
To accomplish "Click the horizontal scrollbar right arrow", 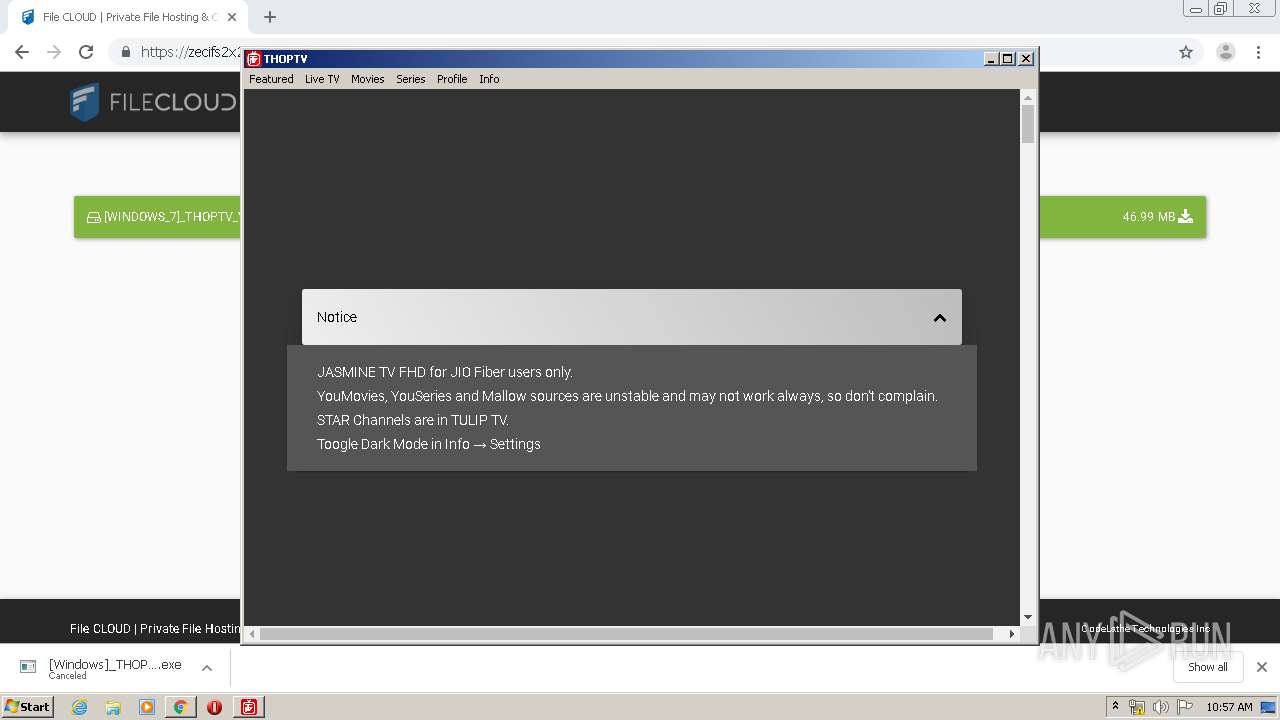I will pyautogui.click(x=1012, y=633).
